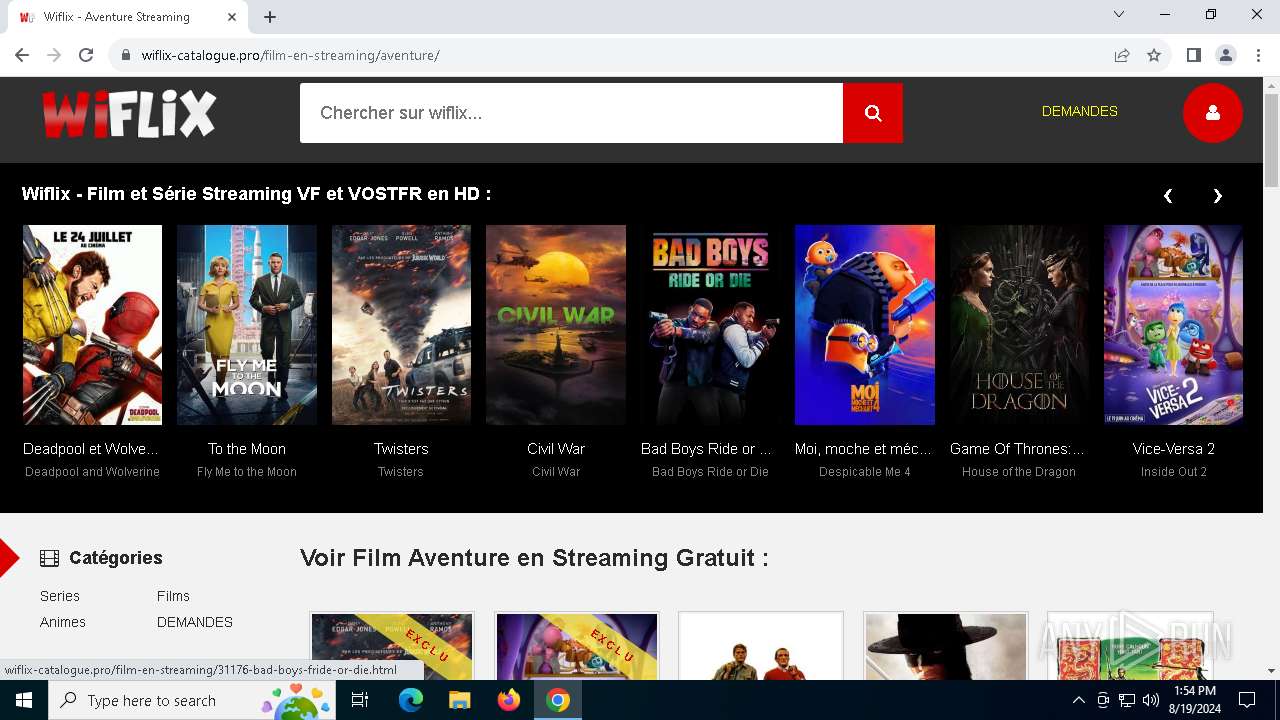Open the Vice-Versa EXCLU thumbnail in Aventure list
This screenshot has width=1280, height=720.
click(x=577, y=647)
